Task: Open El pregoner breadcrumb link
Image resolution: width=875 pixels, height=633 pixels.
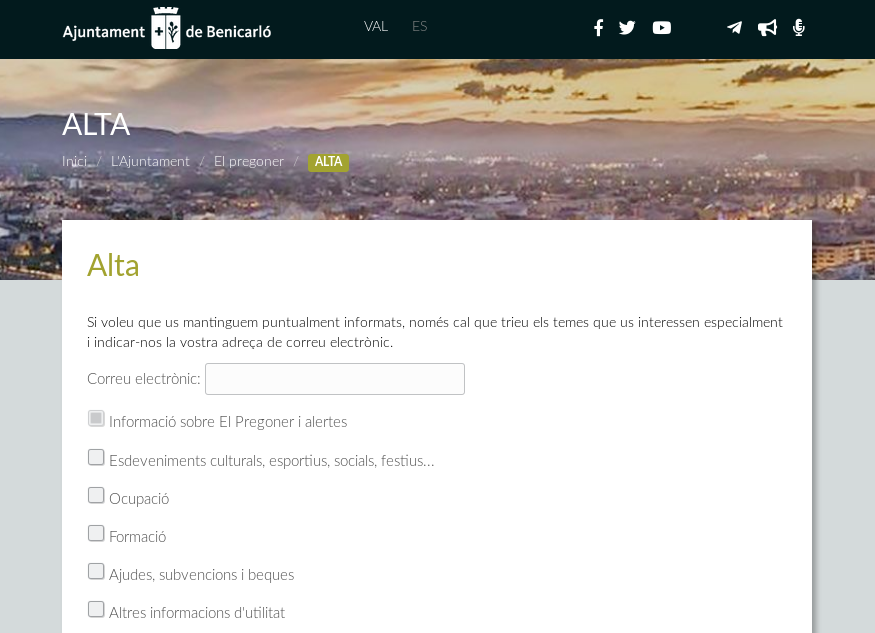Action: click(249, 161)
